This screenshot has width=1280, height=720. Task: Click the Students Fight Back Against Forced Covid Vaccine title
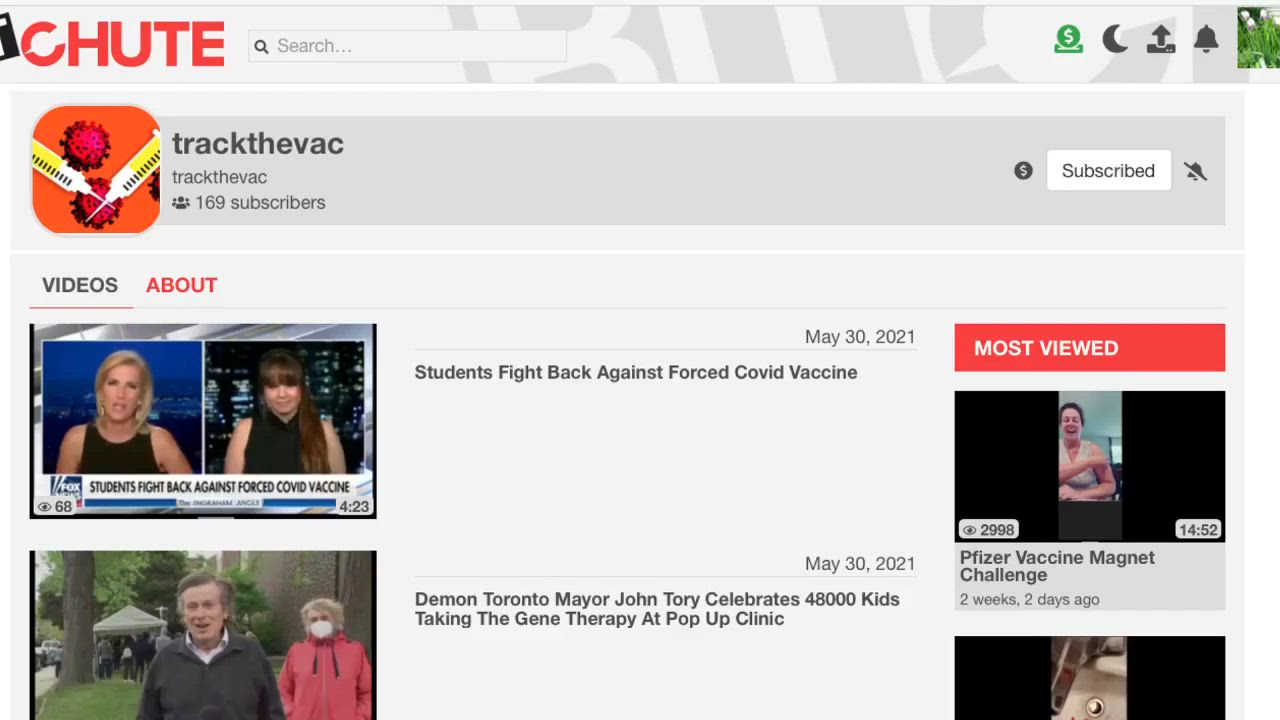click(636, 372)
